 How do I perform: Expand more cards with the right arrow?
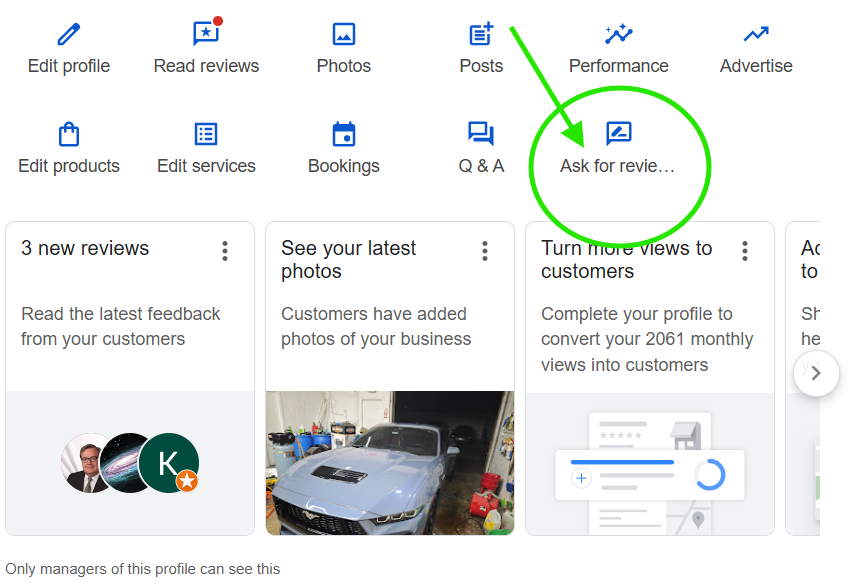point(816,373)
